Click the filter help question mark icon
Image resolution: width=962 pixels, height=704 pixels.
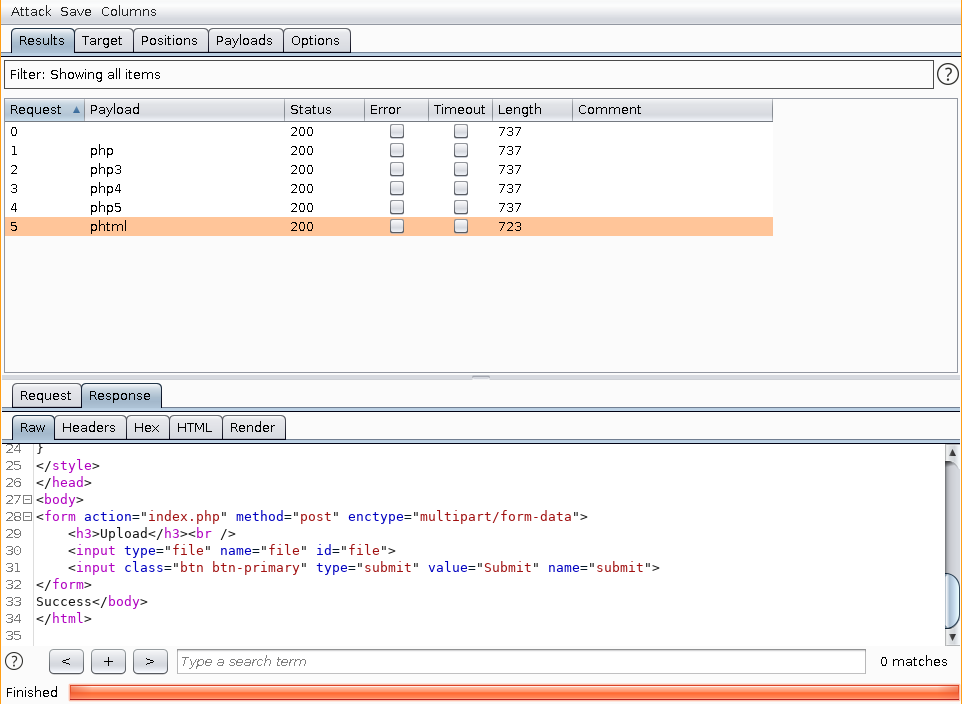pos(947,74)
